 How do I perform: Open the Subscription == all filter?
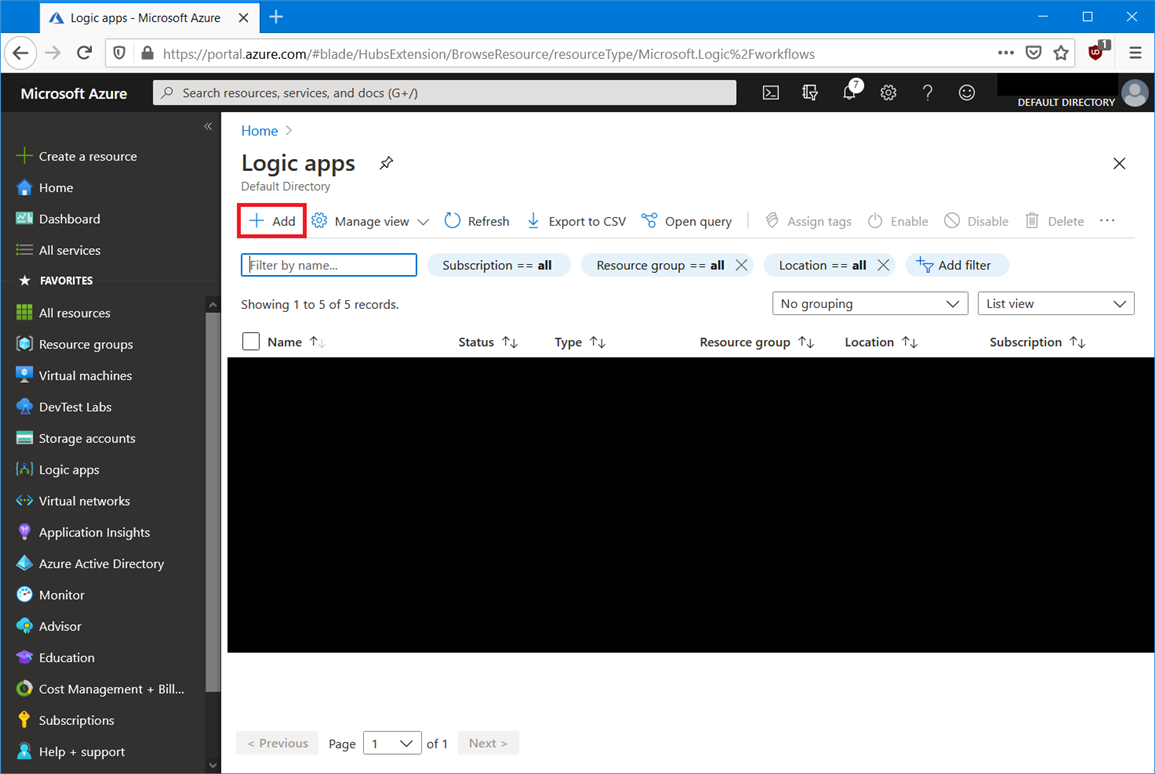(x=498, y=265)
